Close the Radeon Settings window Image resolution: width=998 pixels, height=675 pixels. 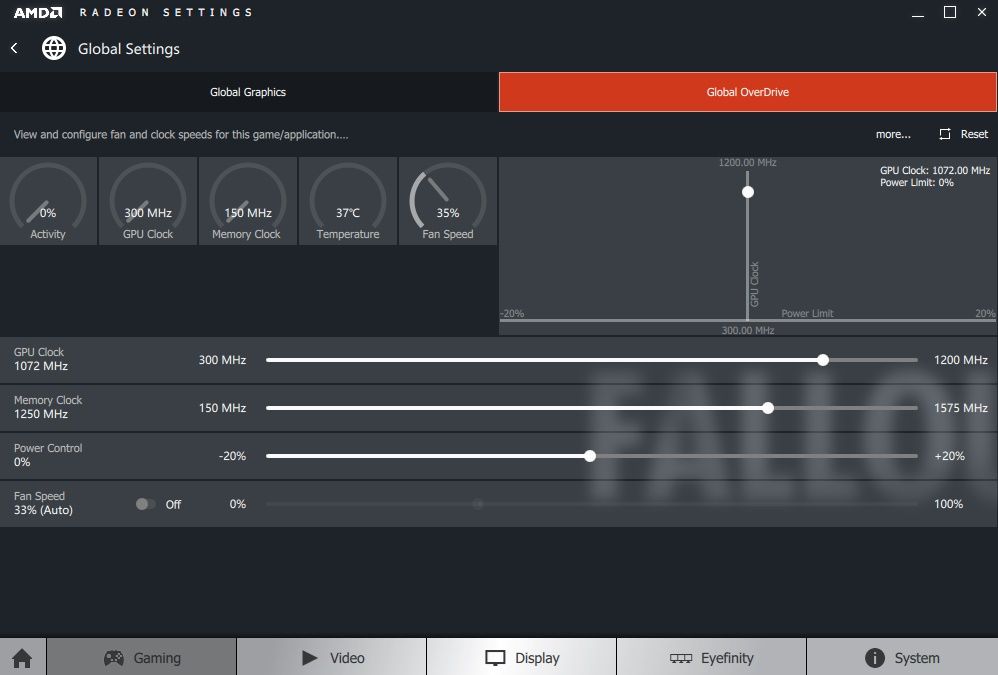click(x=981, y=12)
